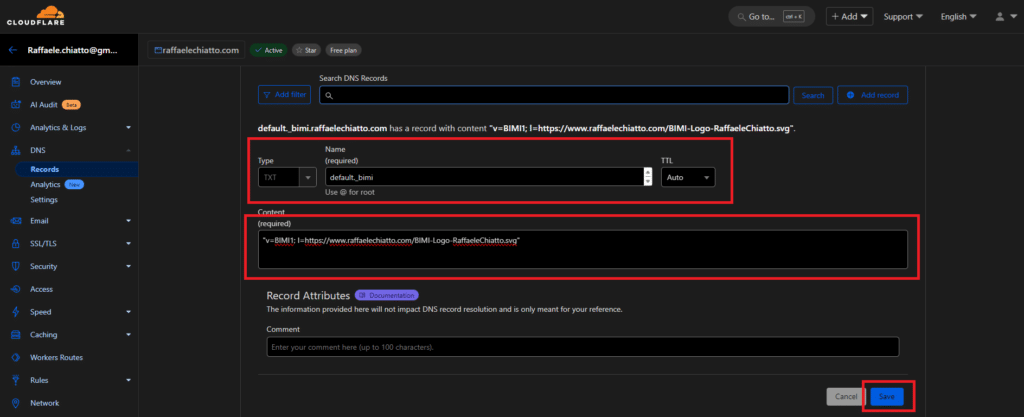Open the TTL Auto dropdown

click(688, 177)
